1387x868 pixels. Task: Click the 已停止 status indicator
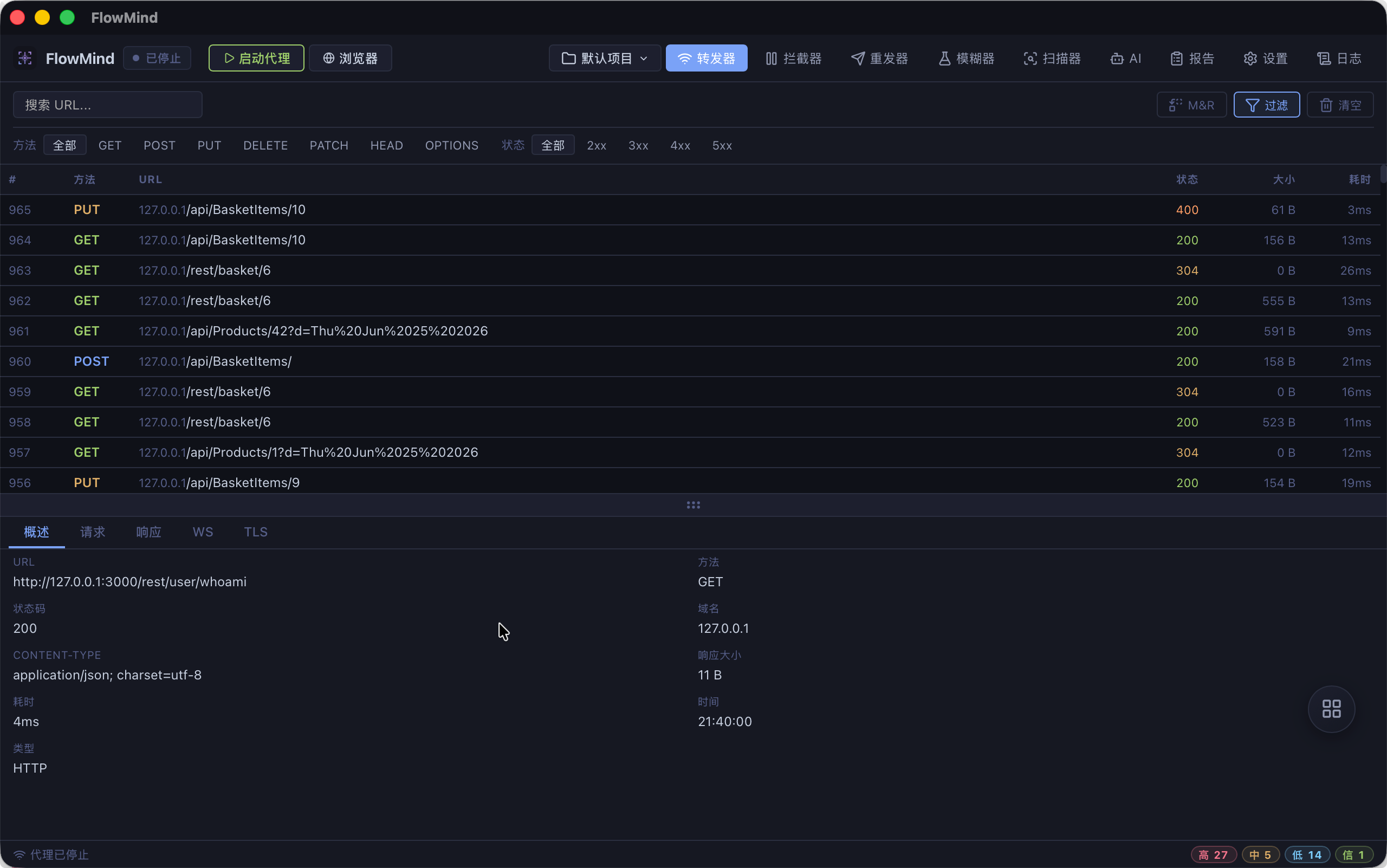[157, 58]
